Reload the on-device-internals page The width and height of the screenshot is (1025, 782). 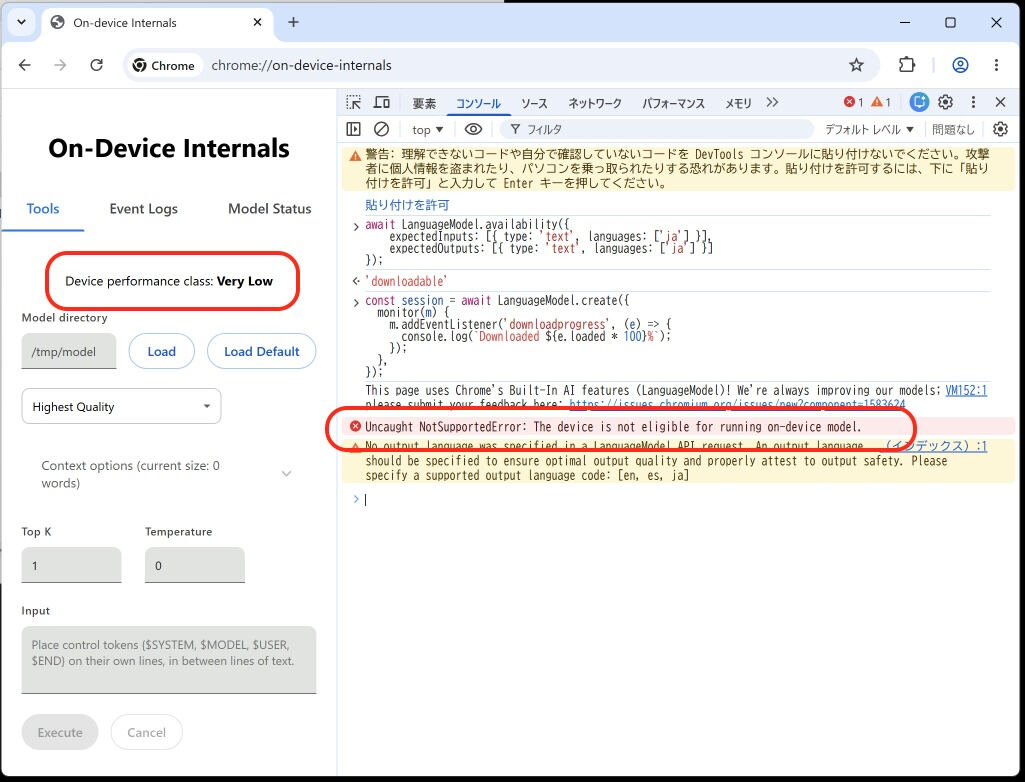pos(97,65)
